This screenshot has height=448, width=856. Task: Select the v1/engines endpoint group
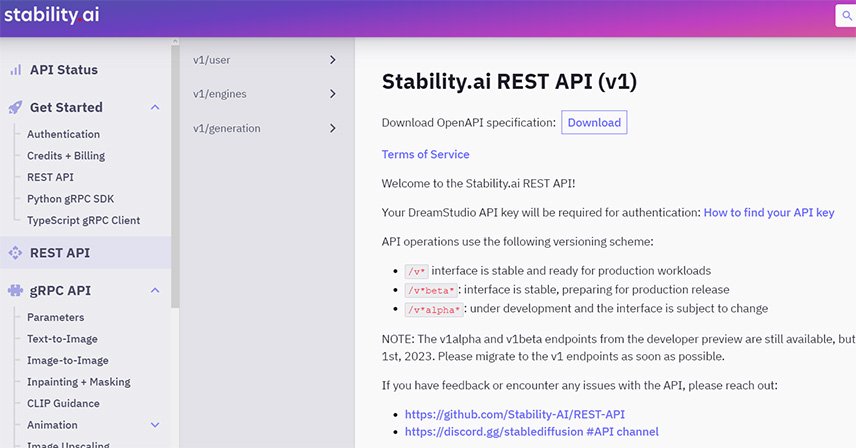coord(219,94)
